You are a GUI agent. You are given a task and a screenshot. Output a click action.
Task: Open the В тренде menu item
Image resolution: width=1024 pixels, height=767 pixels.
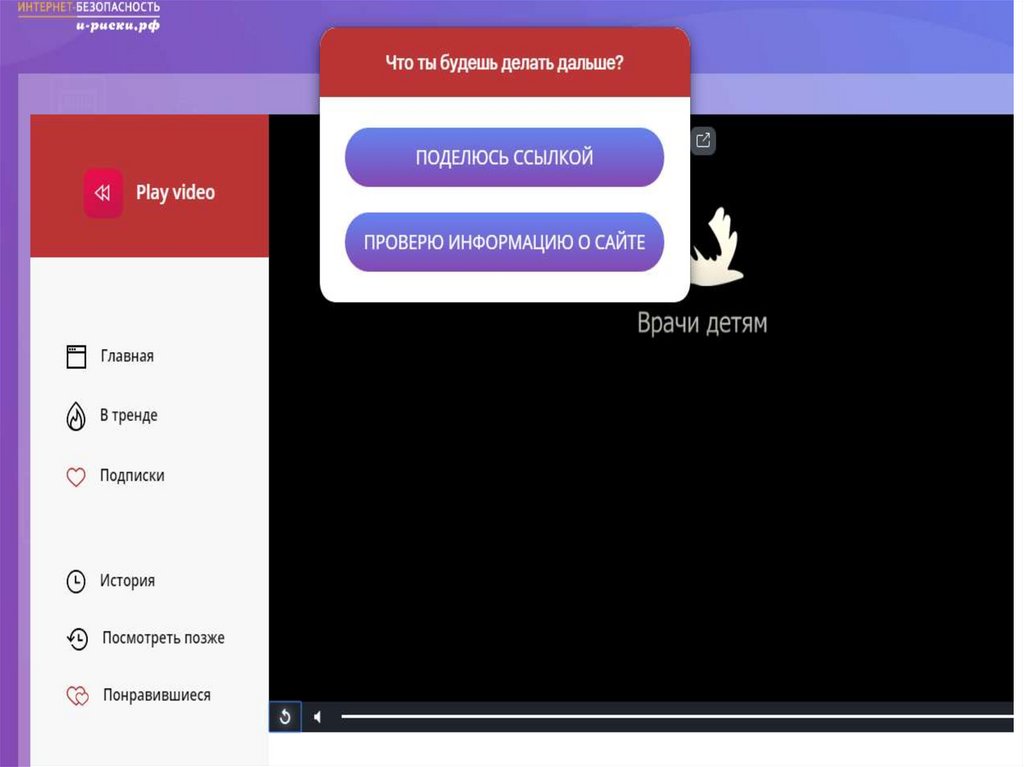pos(129,416)
